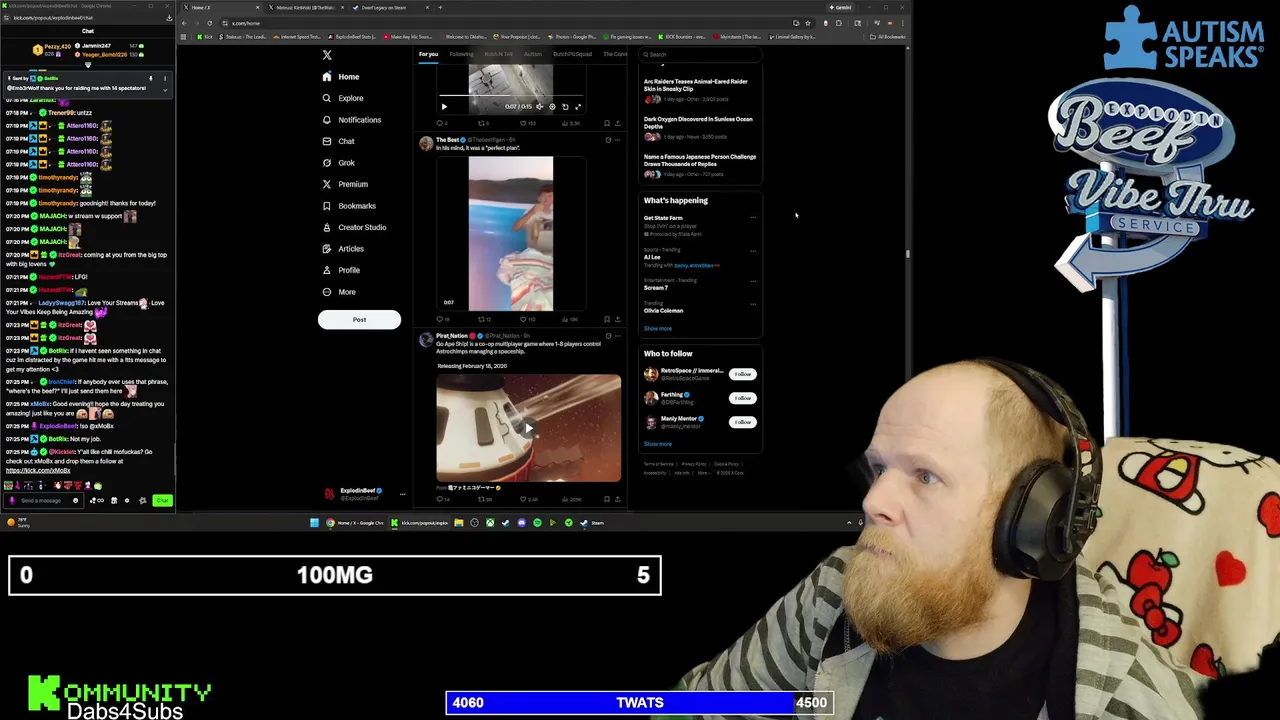The image size is (1280, 720).
Task: Click Show more under Who to follow
Action: point(658,444)
